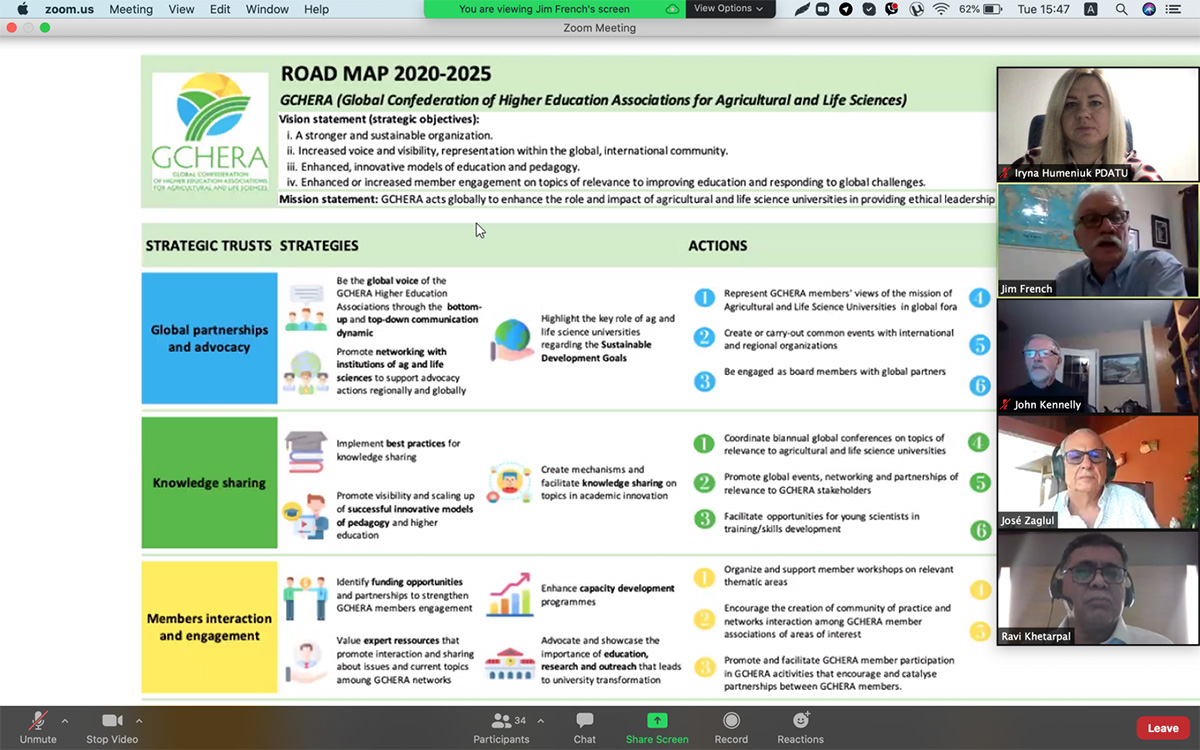Click the Wi-Fi status icon

coord(941,9)
